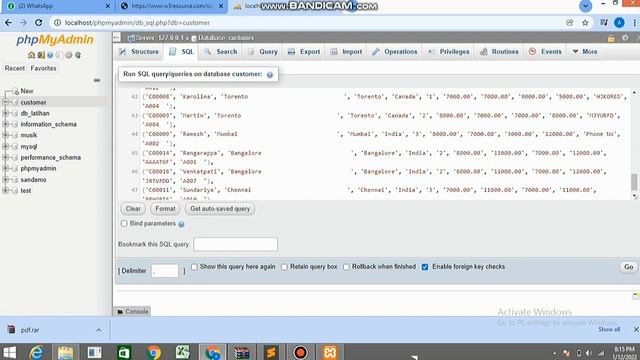
Task: Open Internet Explorer from taskbar
Action: coord(36,352)
